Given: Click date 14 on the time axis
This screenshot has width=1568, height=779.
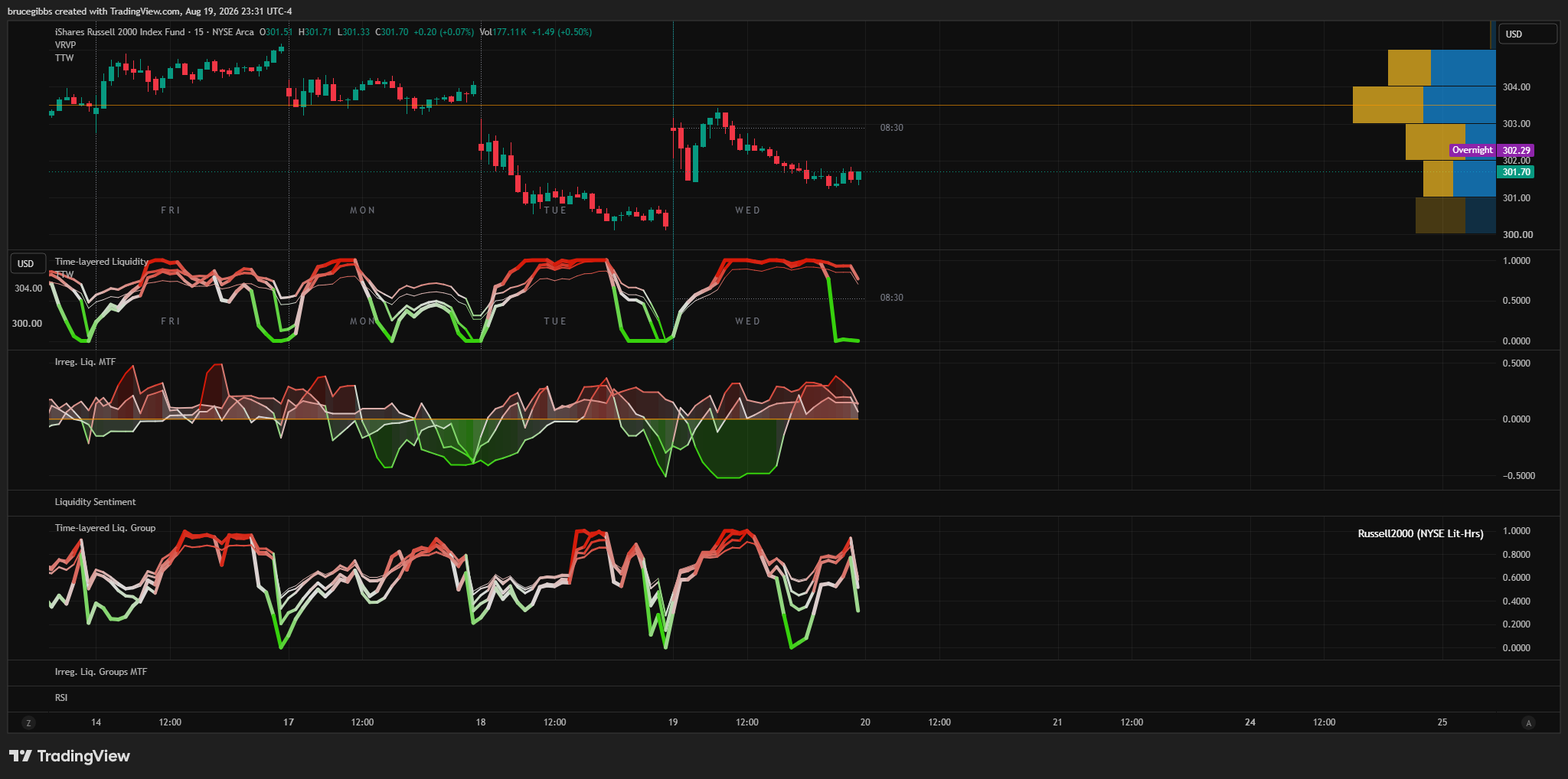Looking at the screenshot, I should (x=96, y=722).
